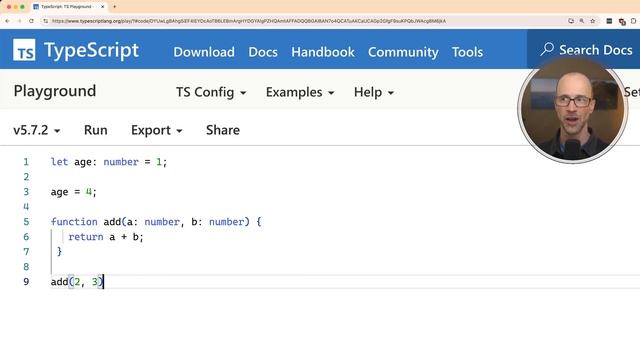Open the v5.7.2 version selector
Image resolution: width=640 pixels, height=360 pixels.
pyautogui.click(x=37, y=130)
